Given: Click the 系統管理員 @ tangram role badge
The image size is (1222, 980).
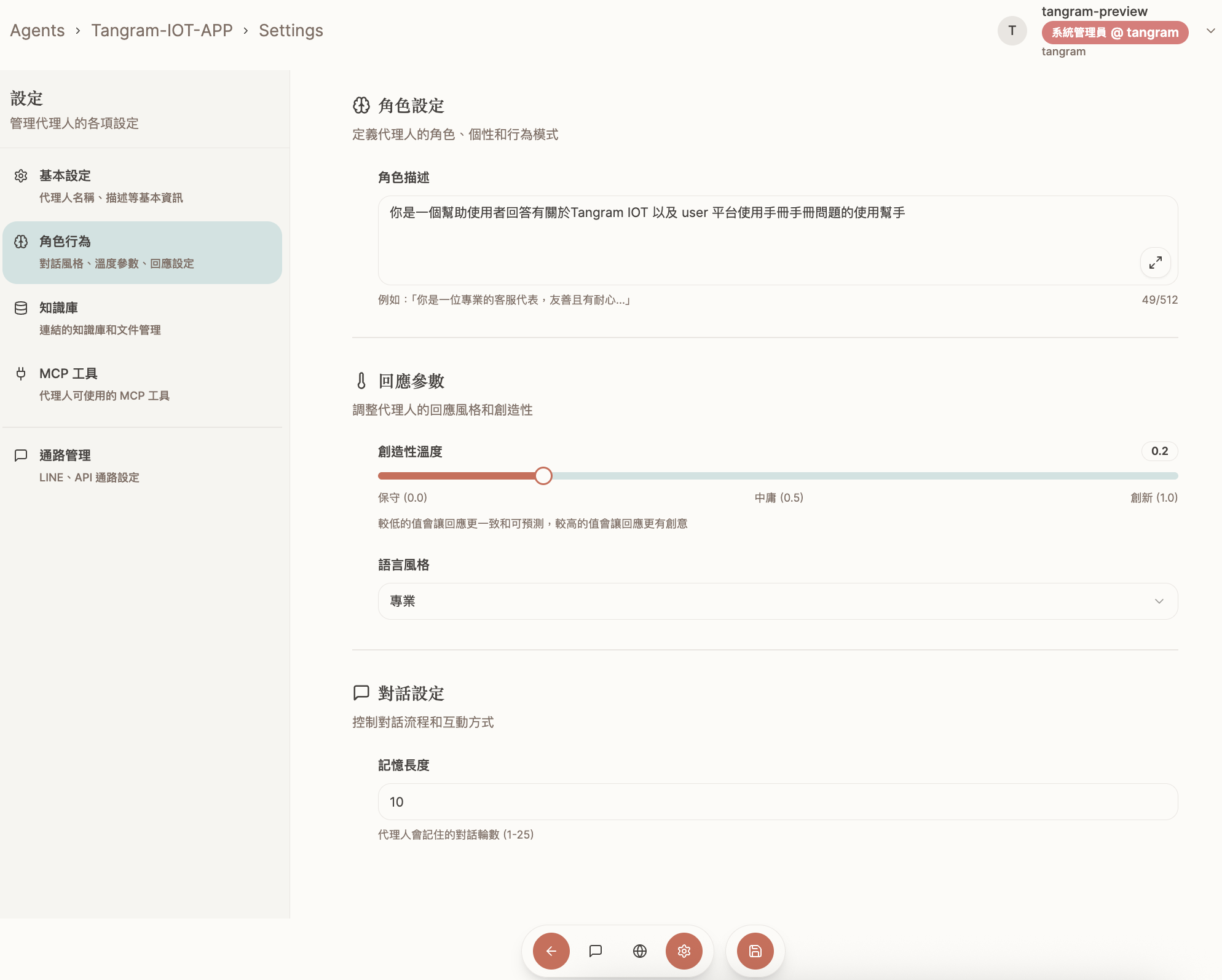Looking at the screenshot, I should click(1114, 33).
